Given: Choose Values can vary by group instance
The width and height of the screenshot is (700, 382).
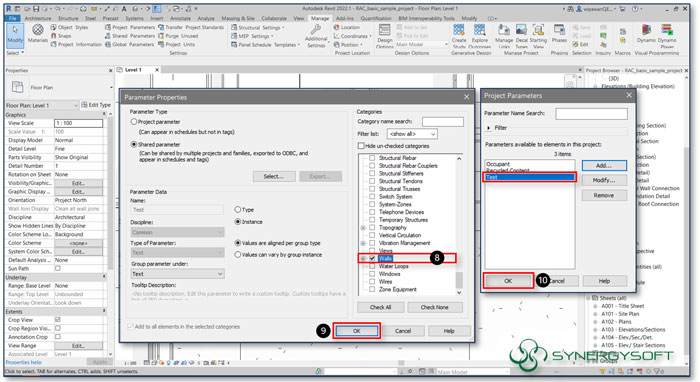Looking at the screenshot, I should [x=238, y=254].
